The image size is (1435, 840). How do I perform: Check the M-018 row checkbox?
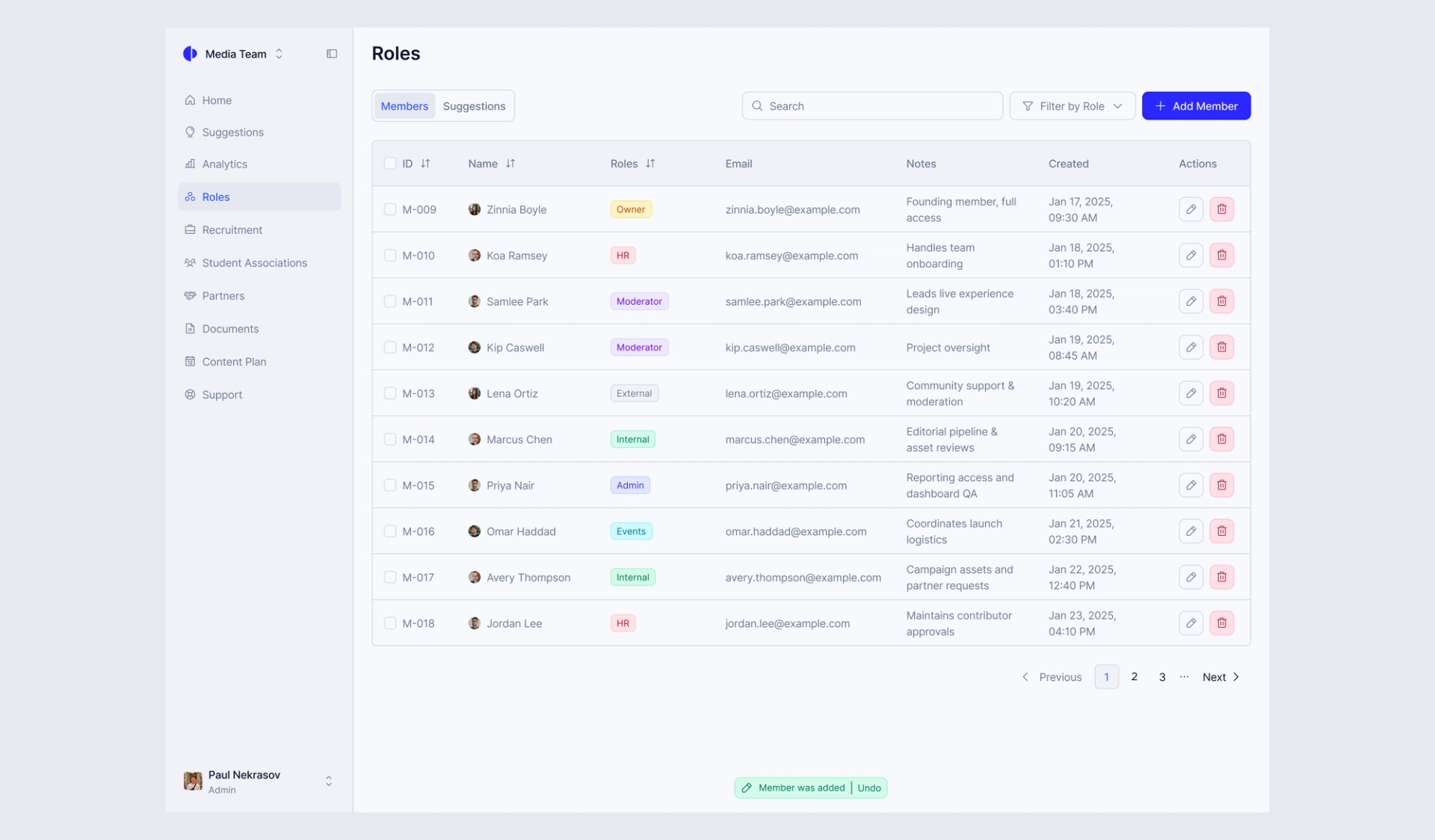[x=390, y=623]
